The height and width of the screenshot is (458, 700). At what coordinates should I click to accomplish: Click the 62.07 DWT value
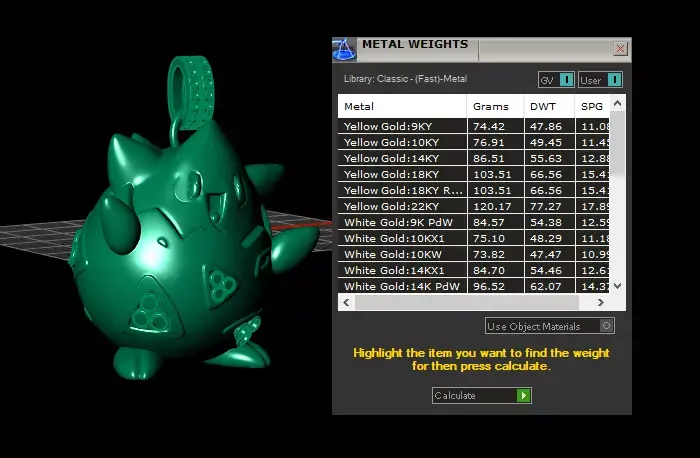click(546, 286)
